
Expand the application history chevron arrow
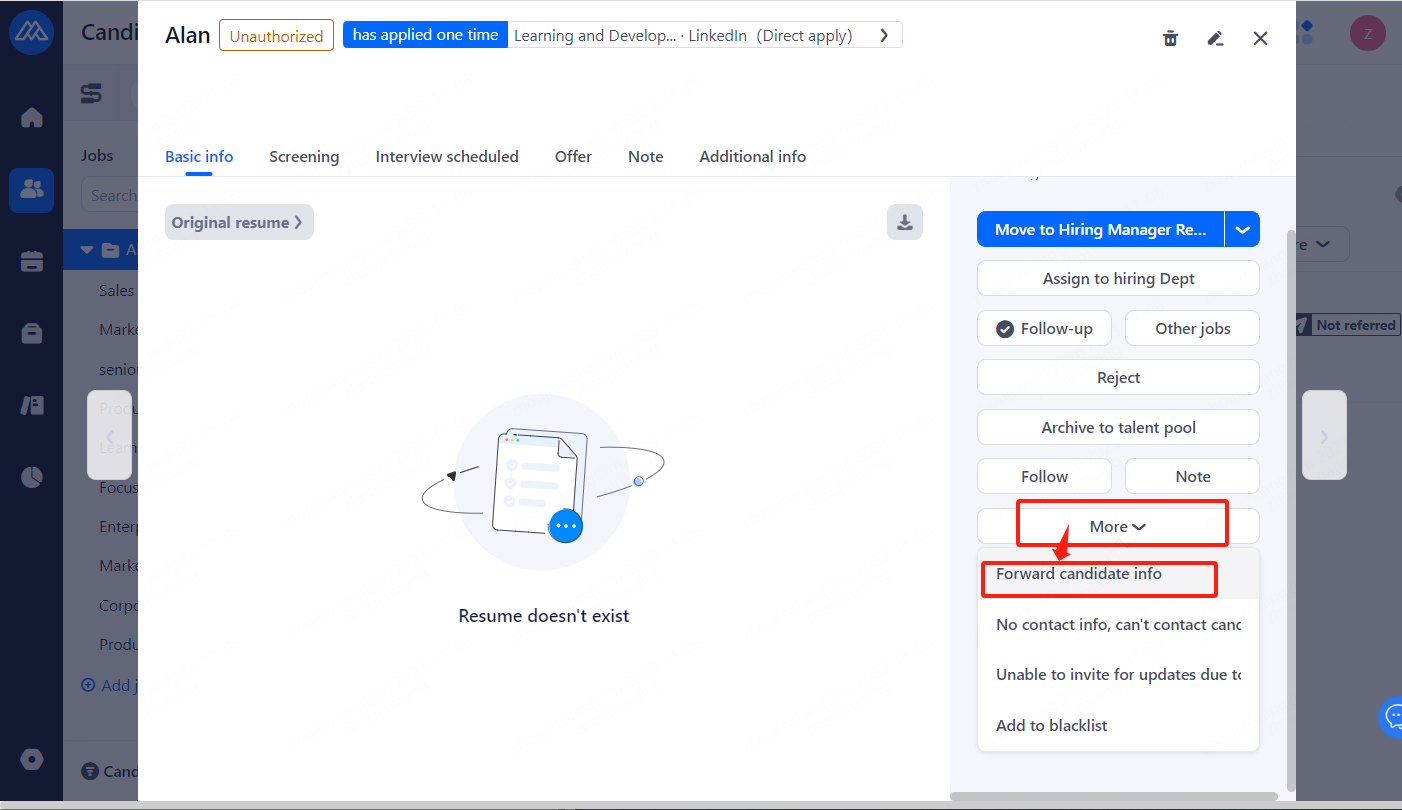tap(884, 35)
